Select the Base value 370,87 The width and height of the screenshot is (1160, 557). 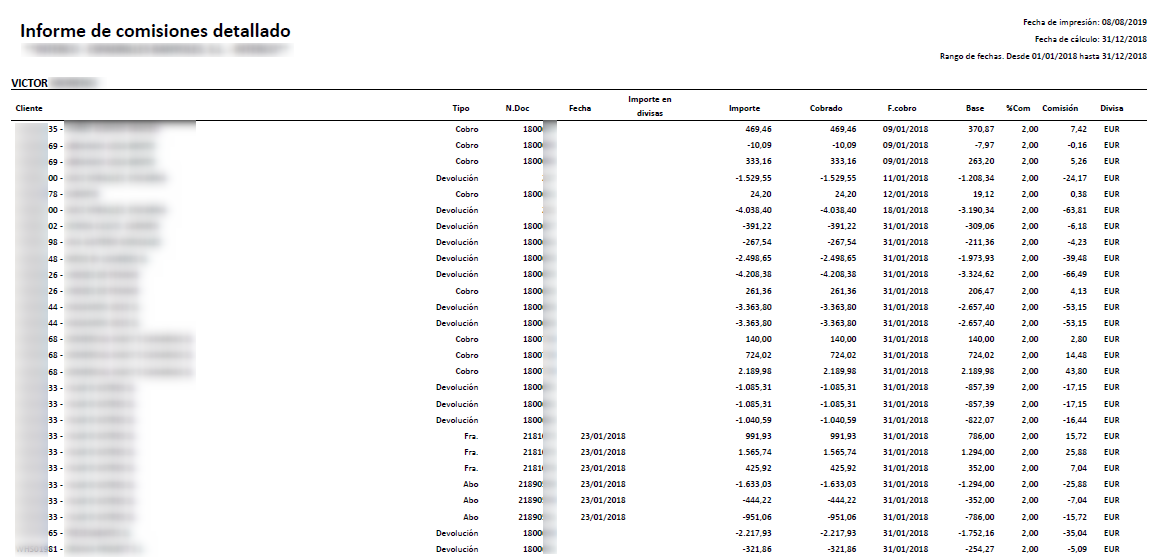coord(981,129)
